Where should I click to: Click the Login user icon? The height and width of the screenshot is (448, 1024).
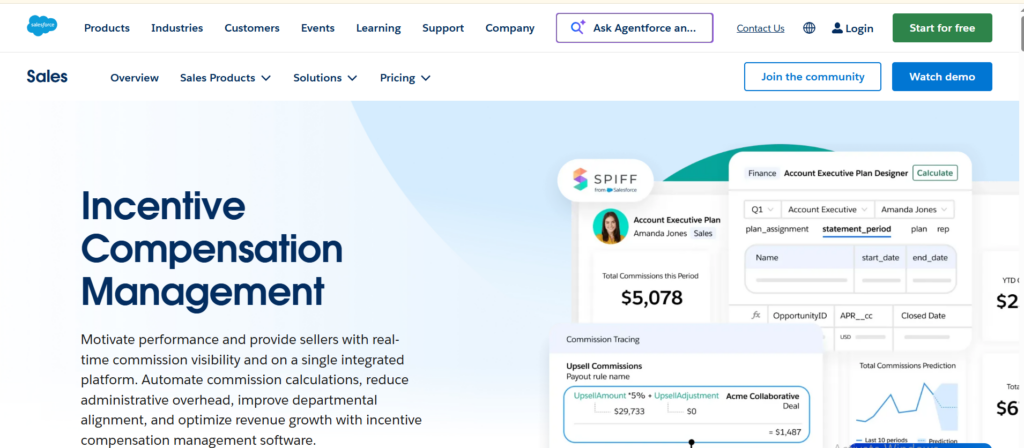coord(837,28)
